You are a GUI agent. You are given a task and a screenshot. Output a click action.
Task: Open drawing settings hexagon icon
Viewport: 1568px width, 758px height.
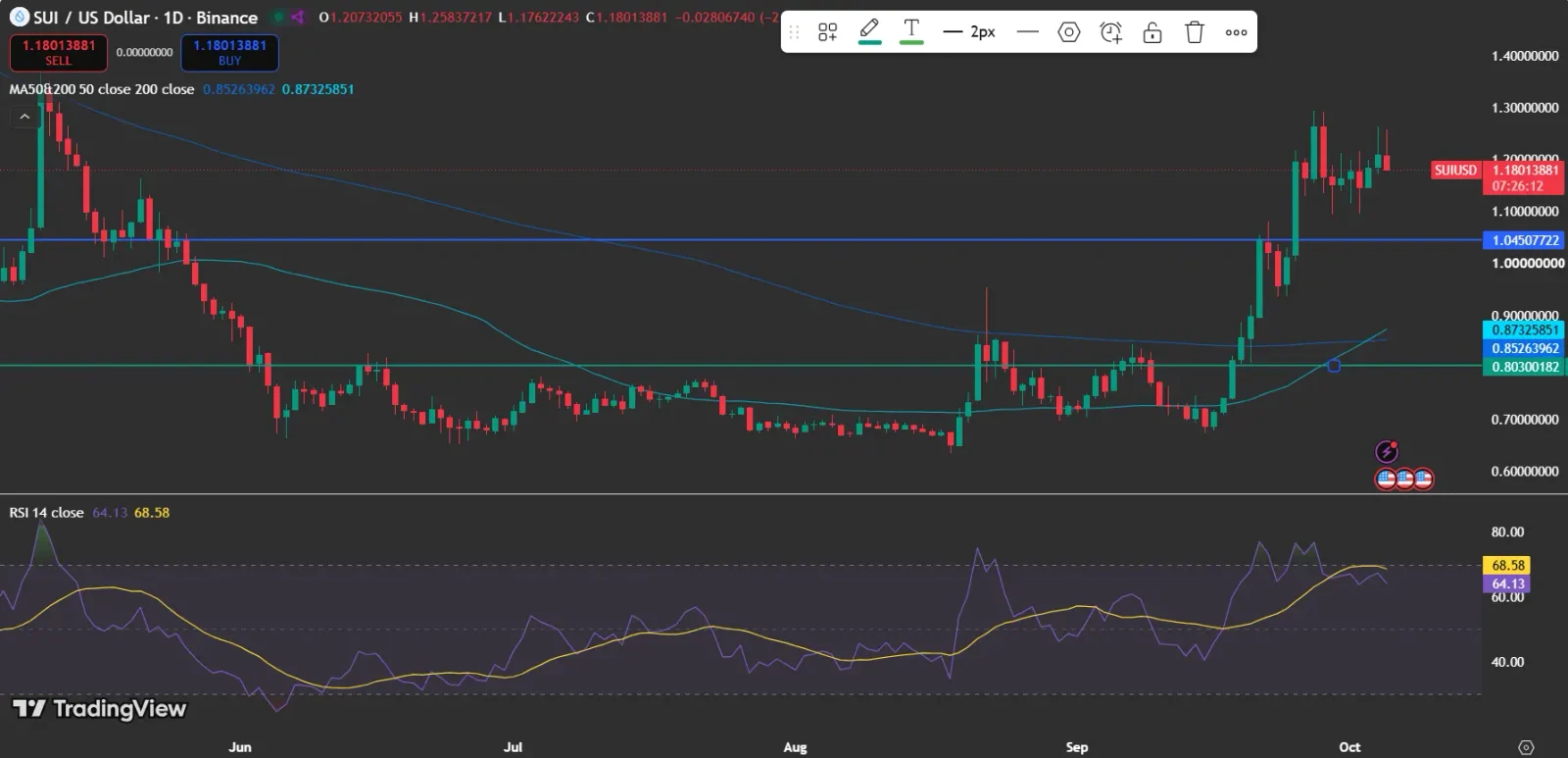point(1069,32)
